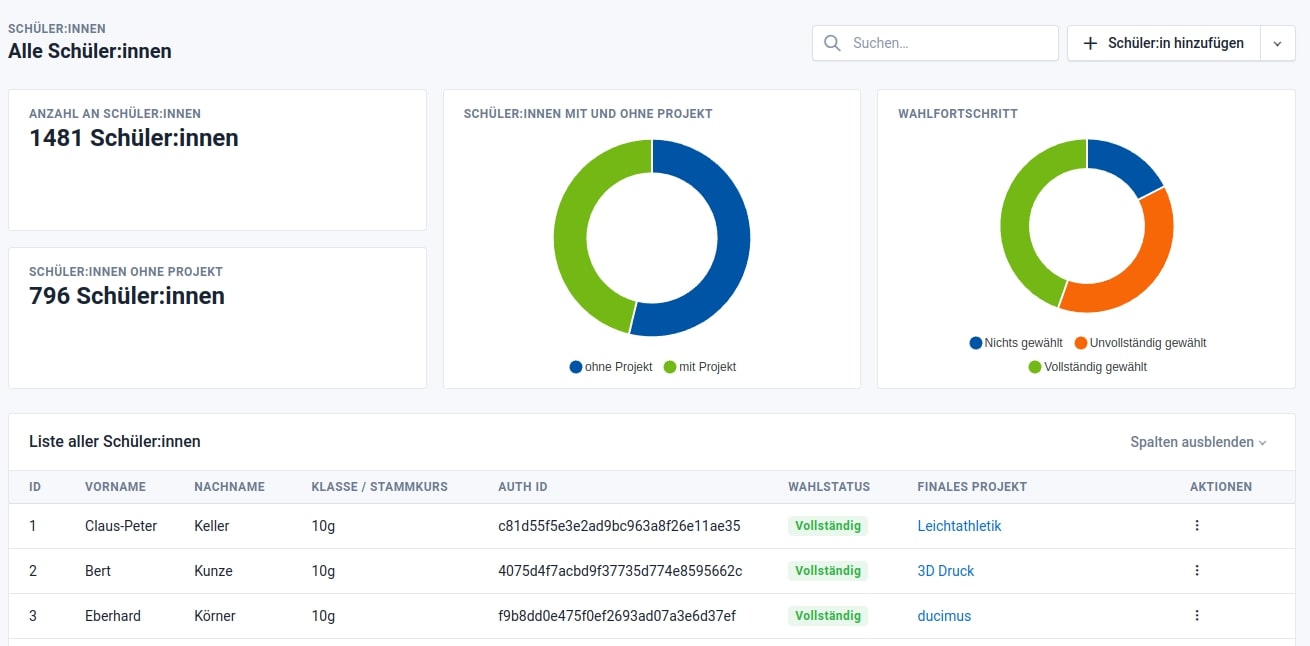
Task: Open the 3D Druck project link
Action: (x=945, y=571)
